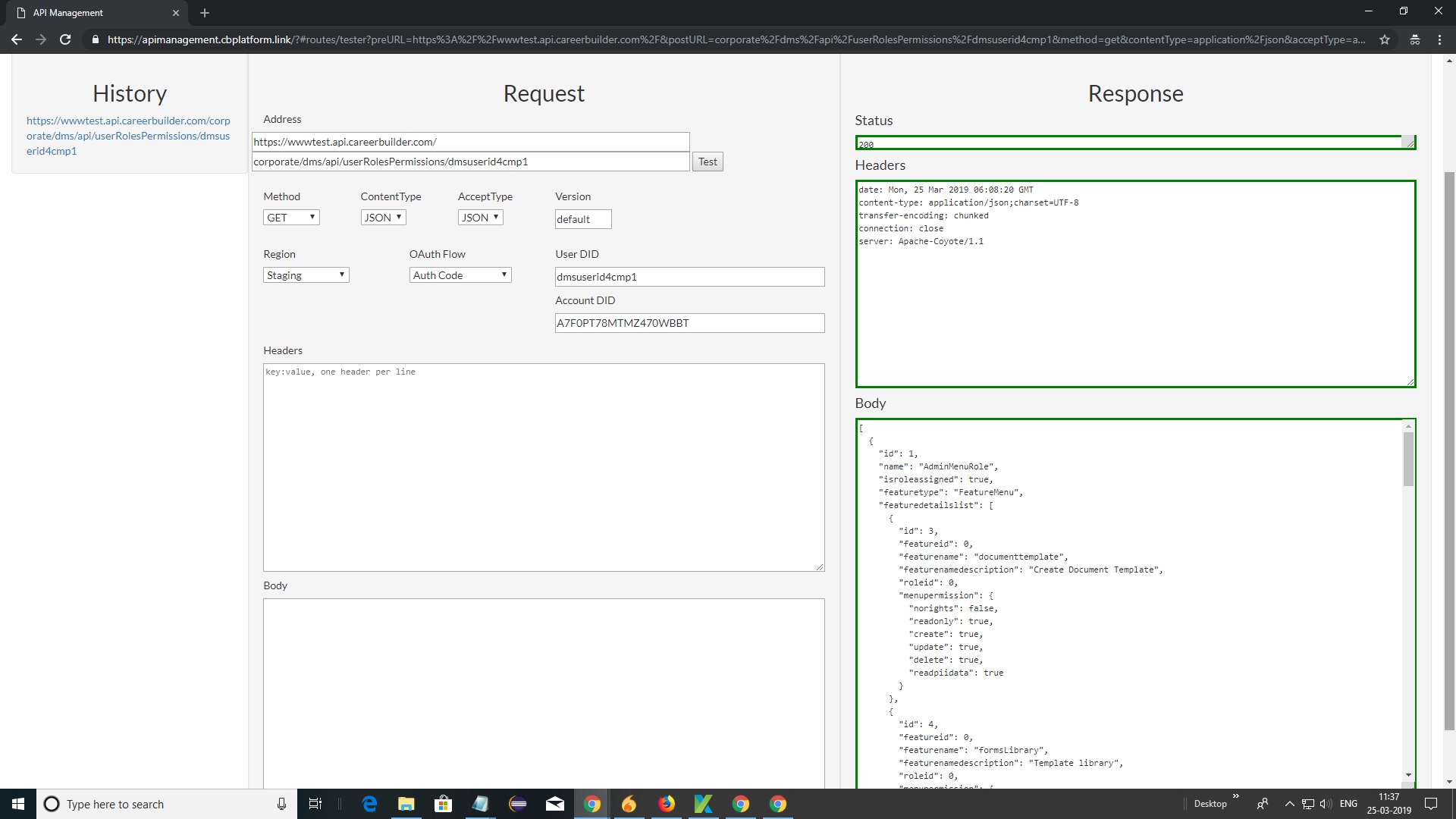Open the Eclipse icon on taskbar
This screenshot has height=819, width=1456.
click(x=518, y=804)
